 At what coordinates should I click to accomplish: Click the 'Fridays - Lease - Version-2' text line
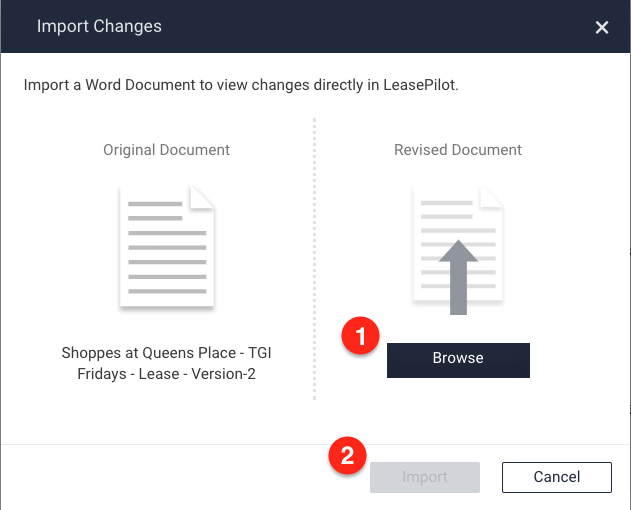tap(166, 373)
